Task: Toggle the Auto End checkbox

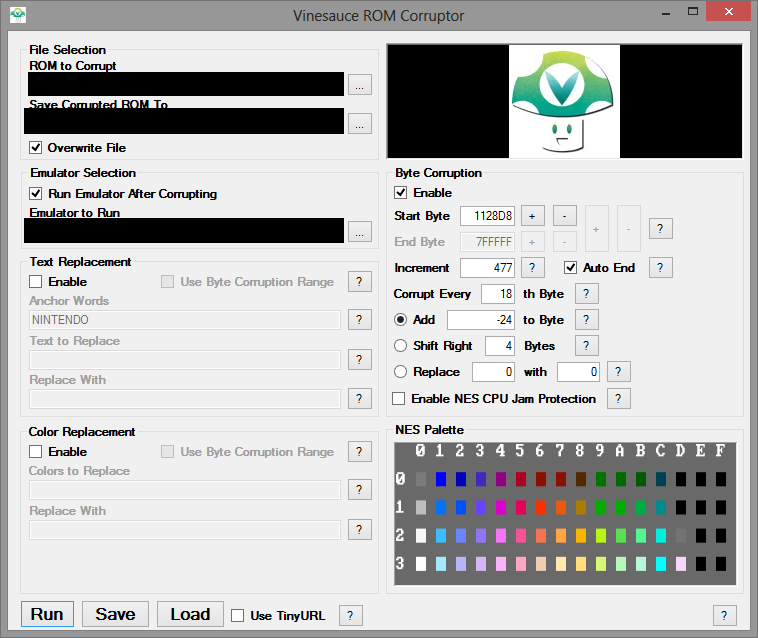Action: [x=570, y=267]
